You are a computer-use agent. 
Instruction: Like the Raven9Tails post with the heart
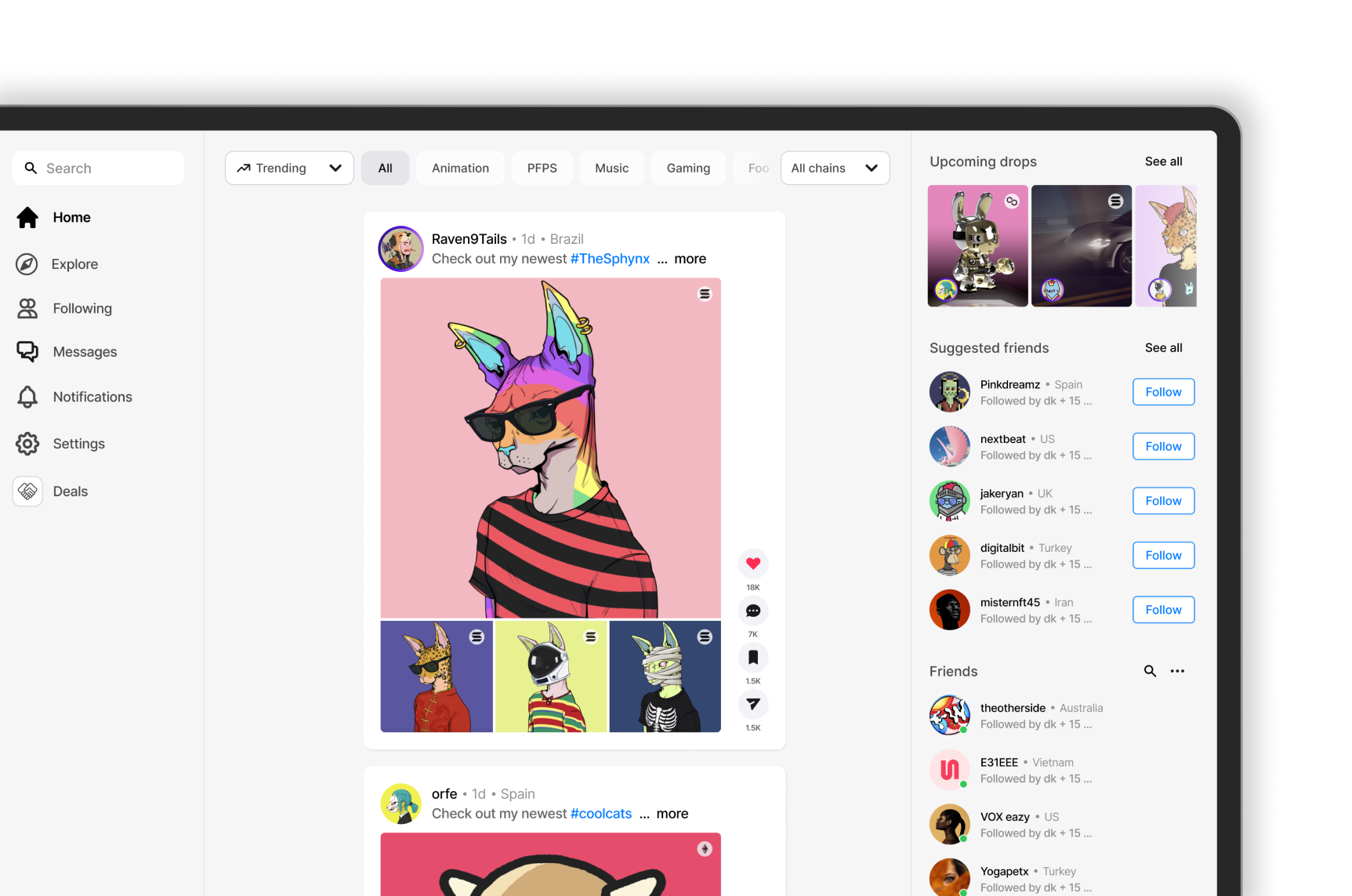753,563
